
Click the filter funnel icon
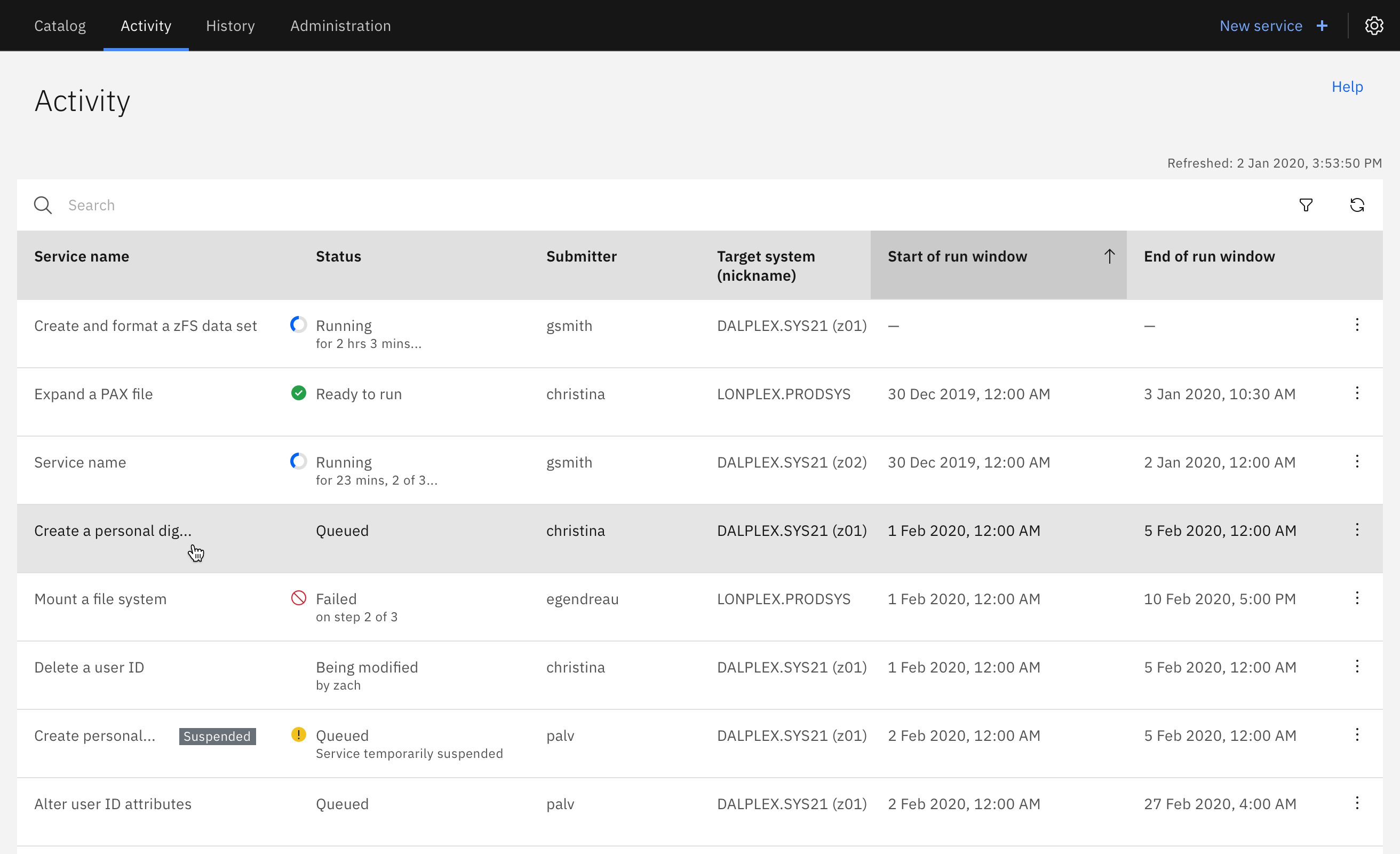click(1306, 205)
